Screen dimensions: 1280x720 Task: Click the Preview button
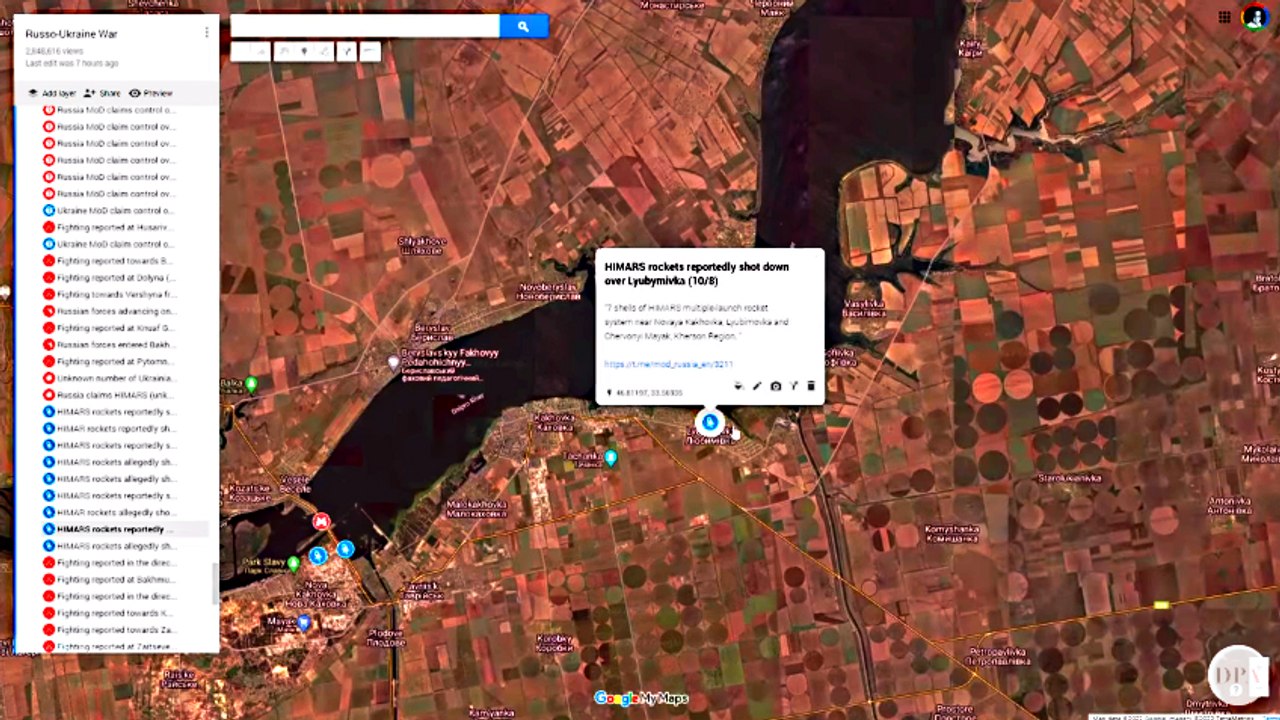click(151, 93)
